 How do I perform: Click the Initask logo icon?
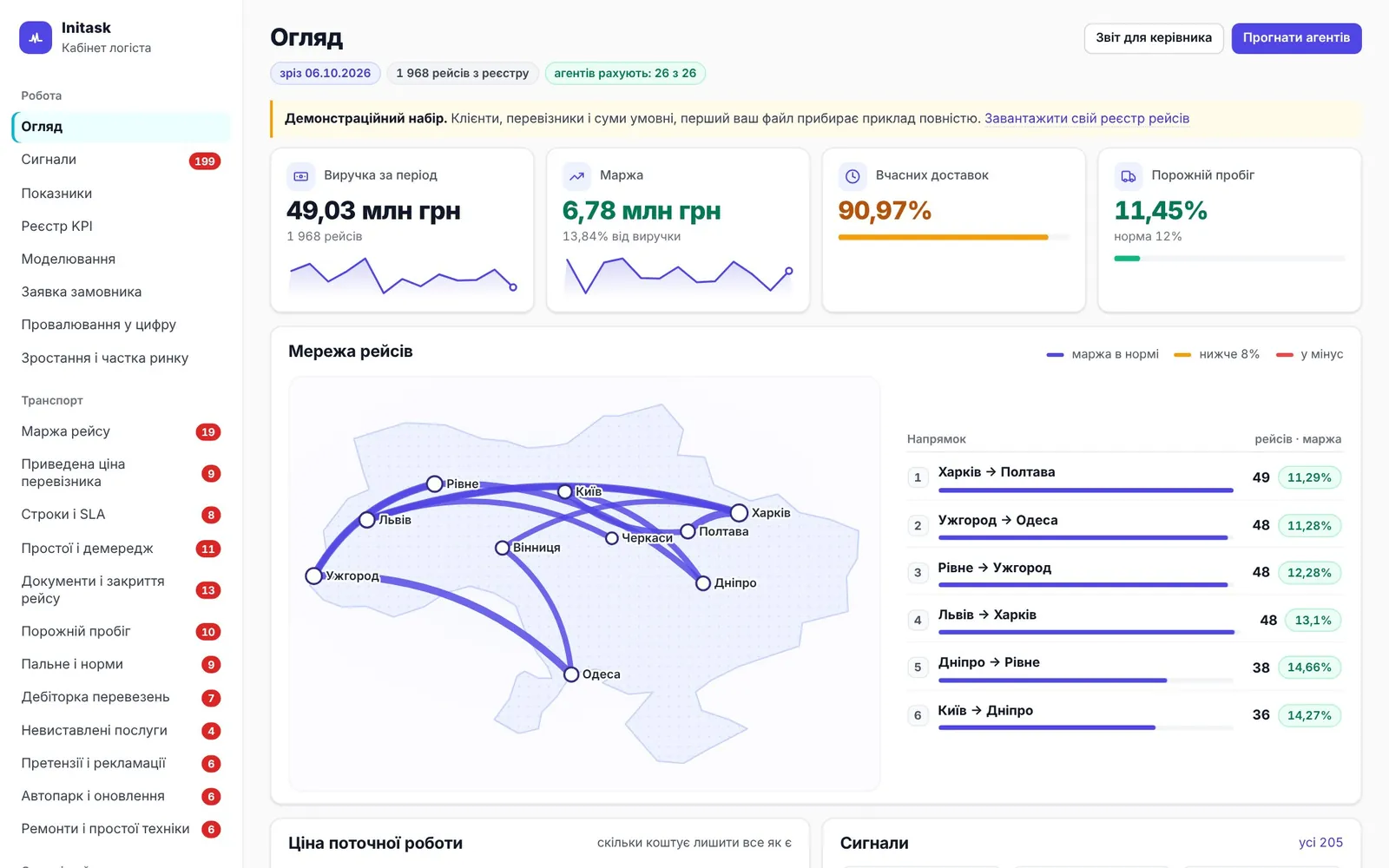tap(36, 37)
